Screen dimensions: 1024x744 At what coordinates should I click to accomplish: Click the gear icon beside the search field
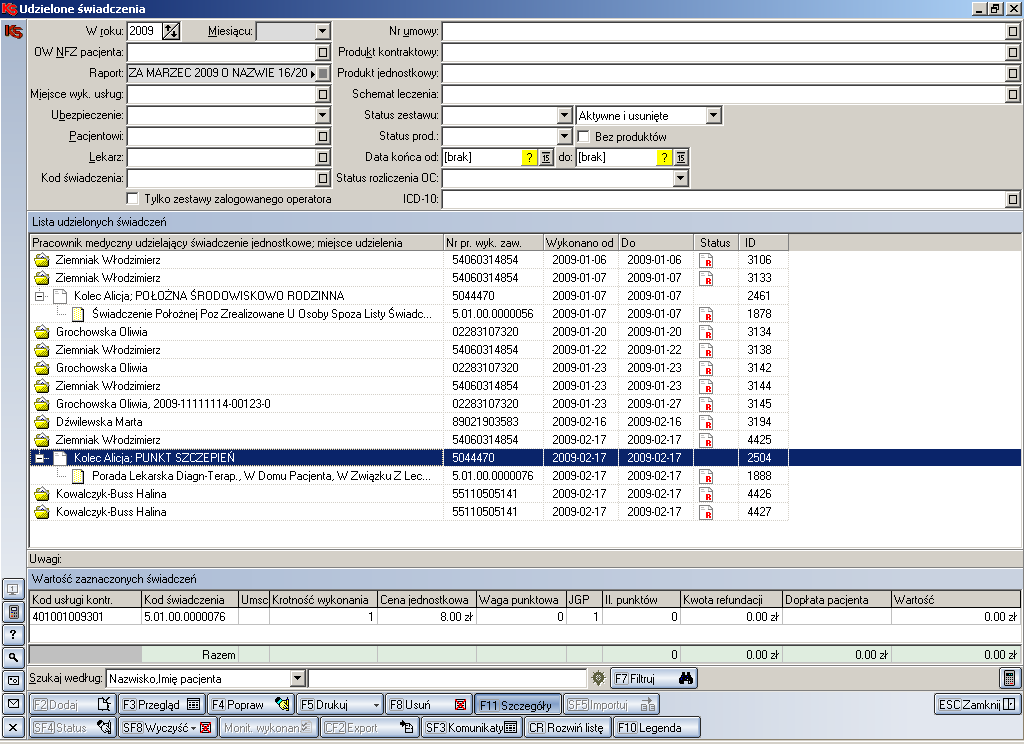click(x=598, y=678)
